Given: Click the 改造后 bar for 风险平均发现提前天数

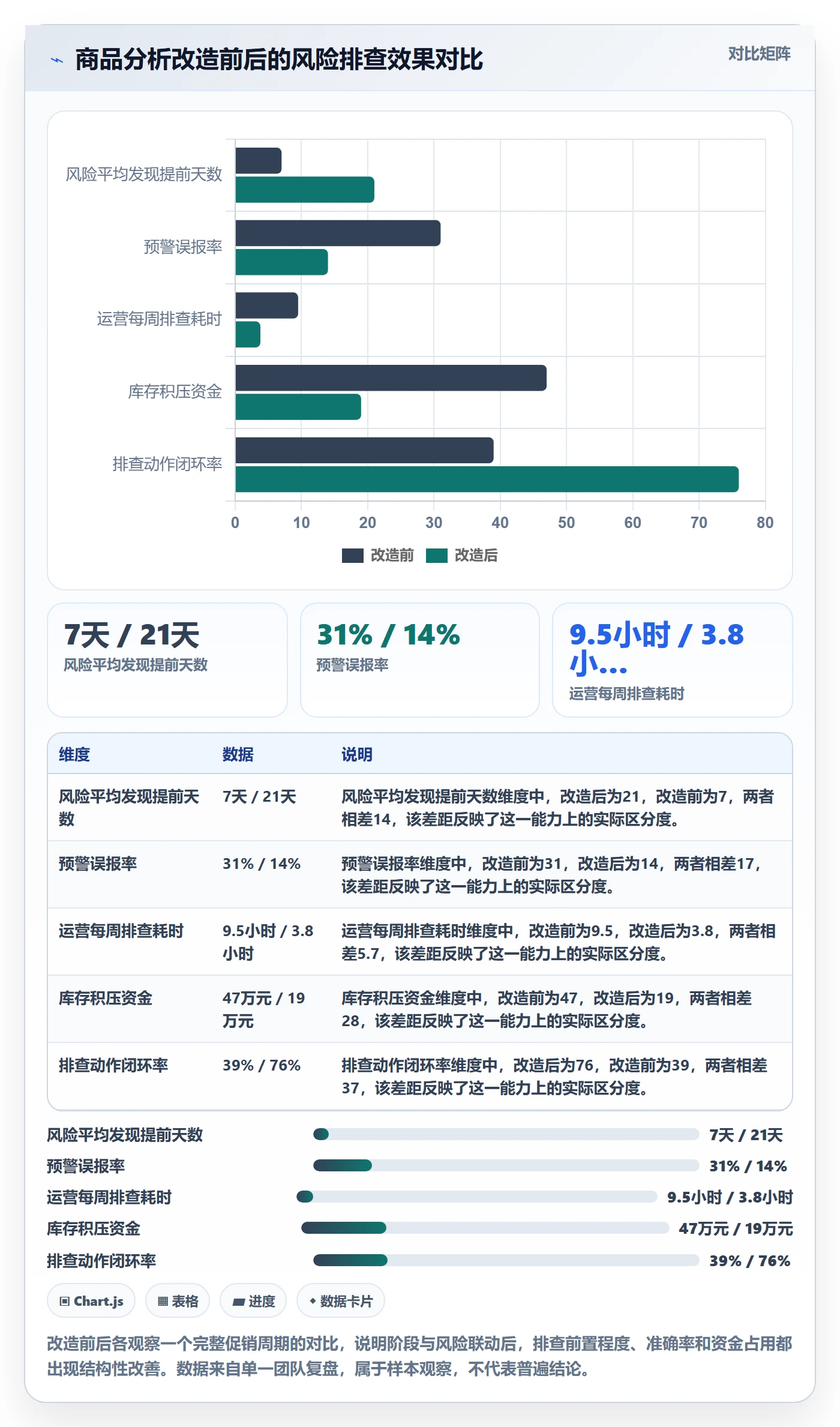Looking at the screenshot, I should 305,190.
